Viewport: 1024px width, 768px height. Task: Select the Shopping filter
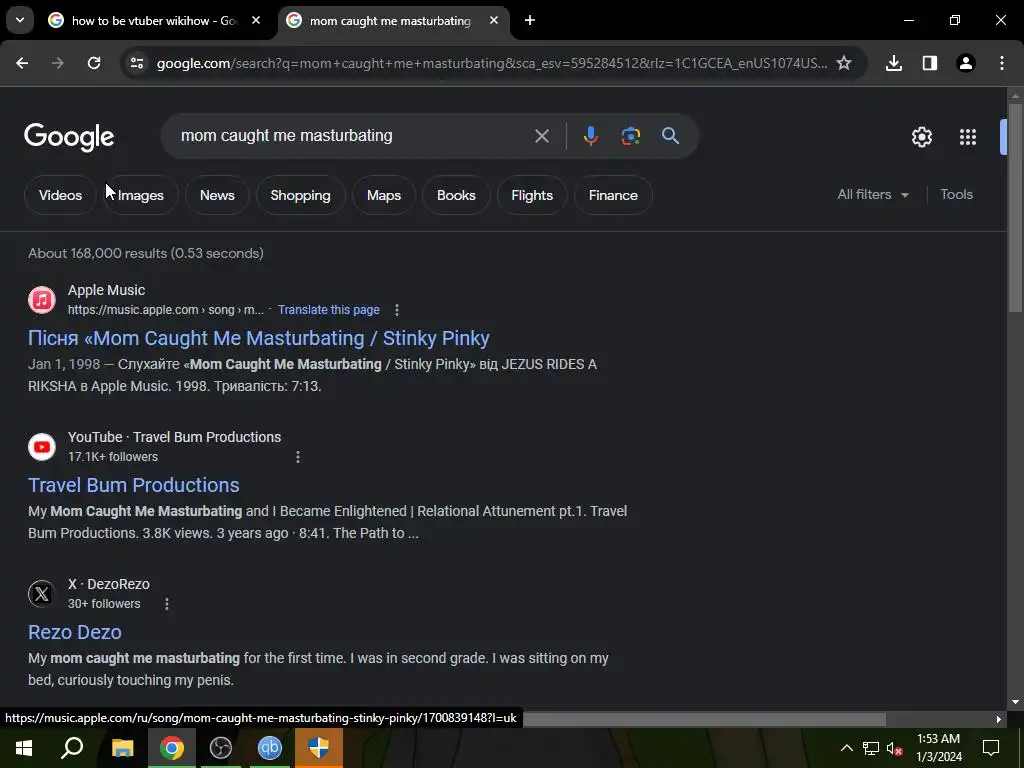click(x=300, y=195)
